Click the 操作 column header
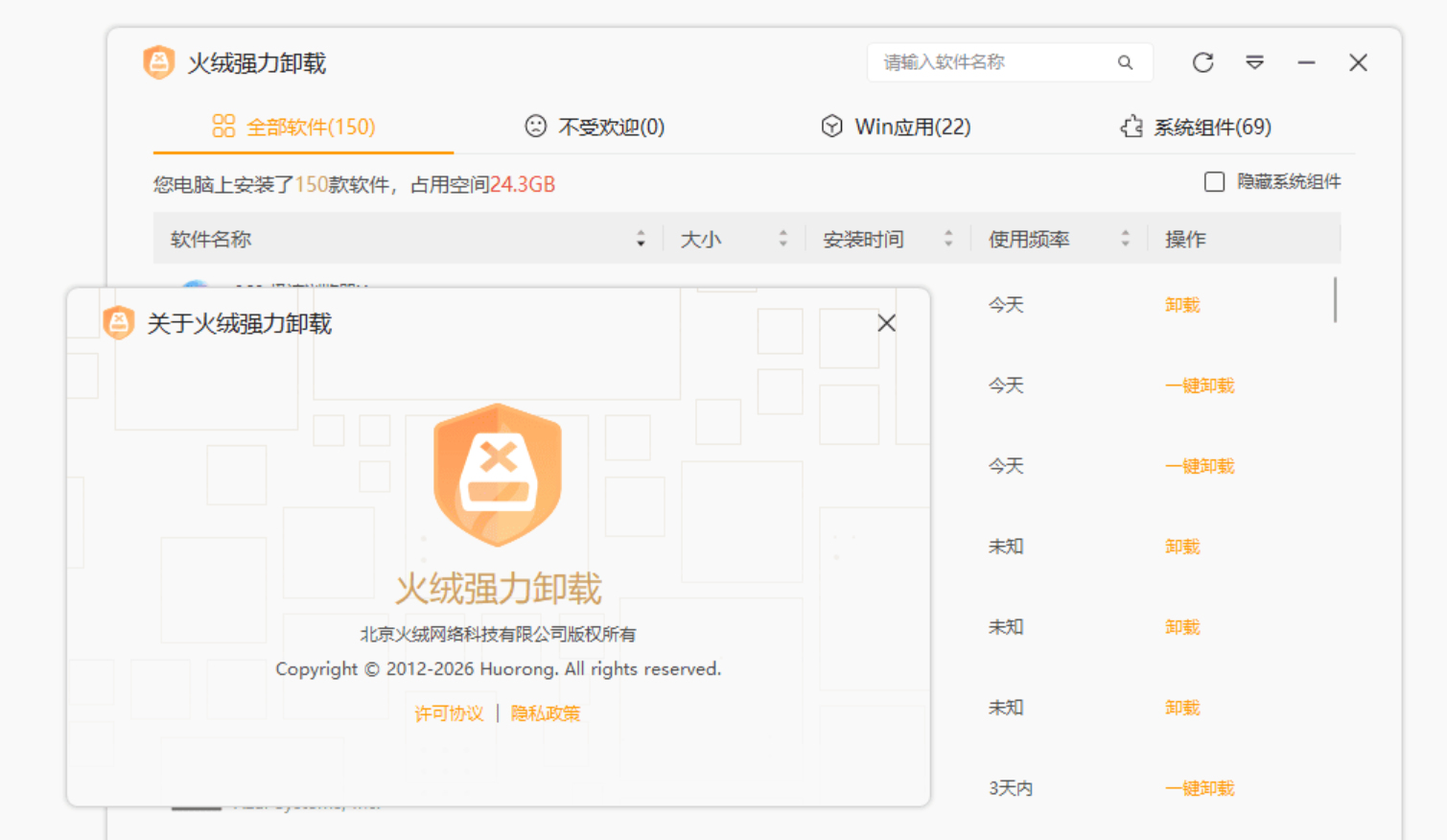The image size is (1447, 840). (x=1185, y=239)
